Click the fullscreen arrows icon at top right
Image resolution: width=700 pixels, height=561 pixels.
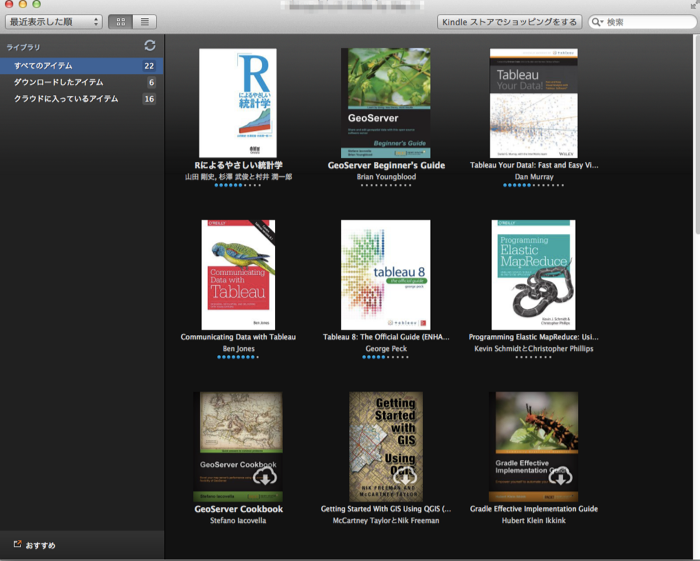pos(694,5)
